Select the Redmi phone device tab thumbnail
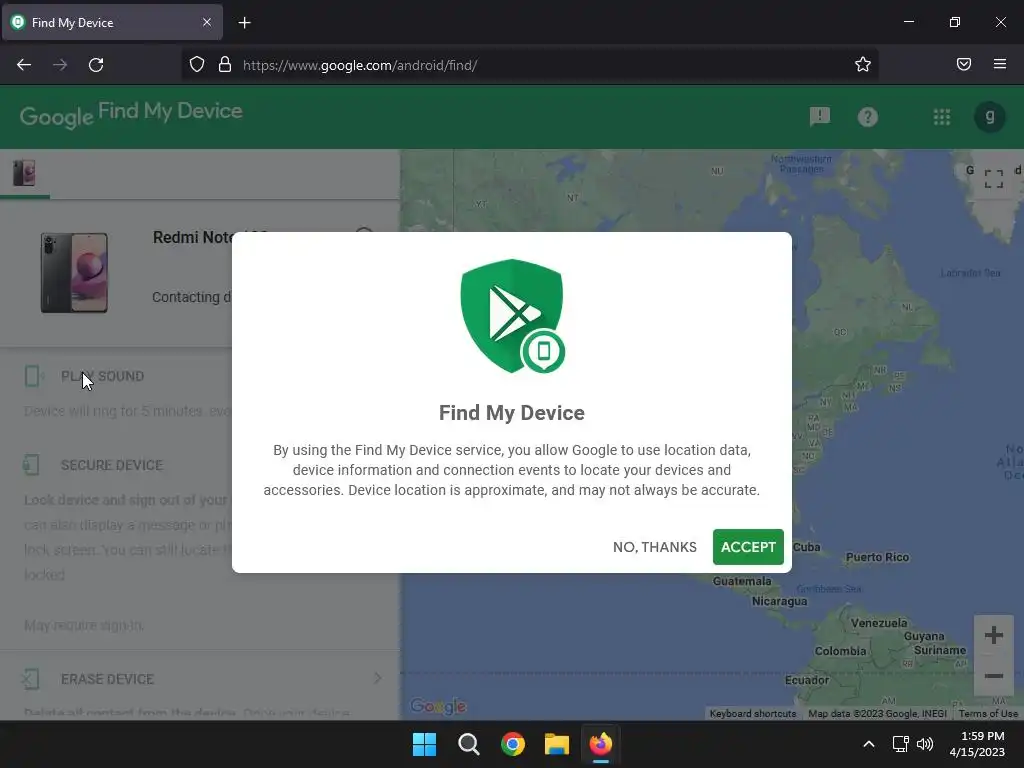 [x=24, y=173]
